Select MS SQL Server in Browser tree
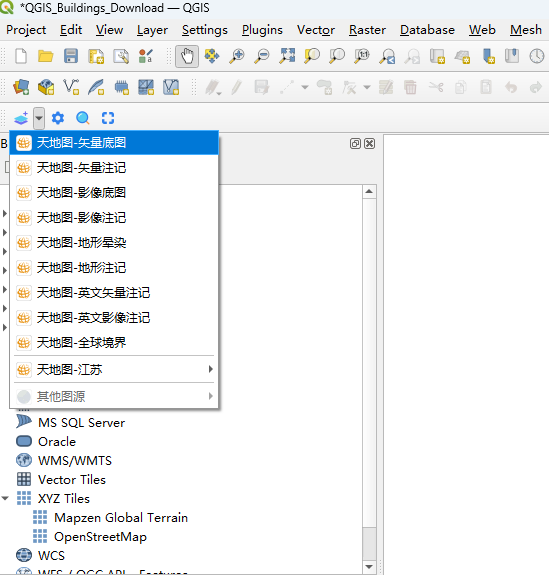The width and height of the screenshot is (549, 575). point(81,422)
